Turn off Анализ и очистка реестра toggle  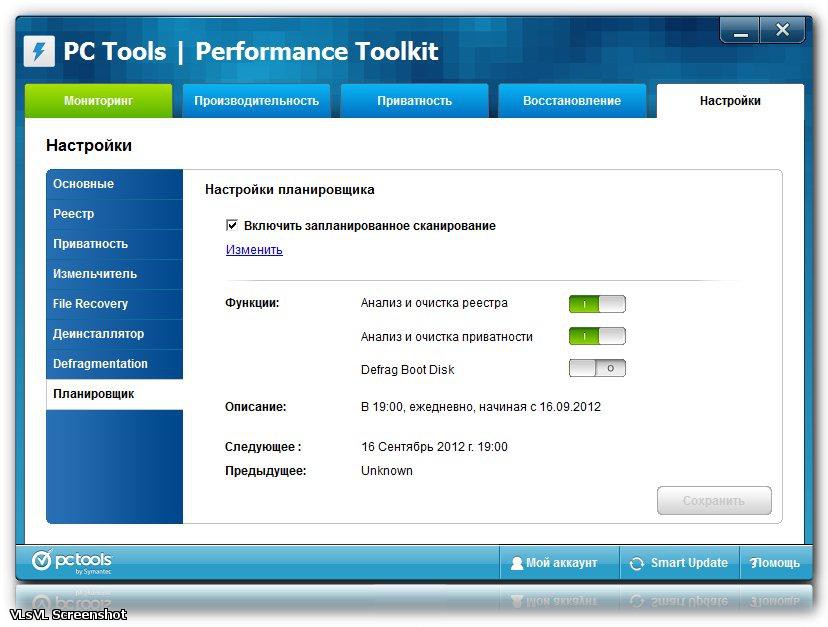tap(597, 304)
